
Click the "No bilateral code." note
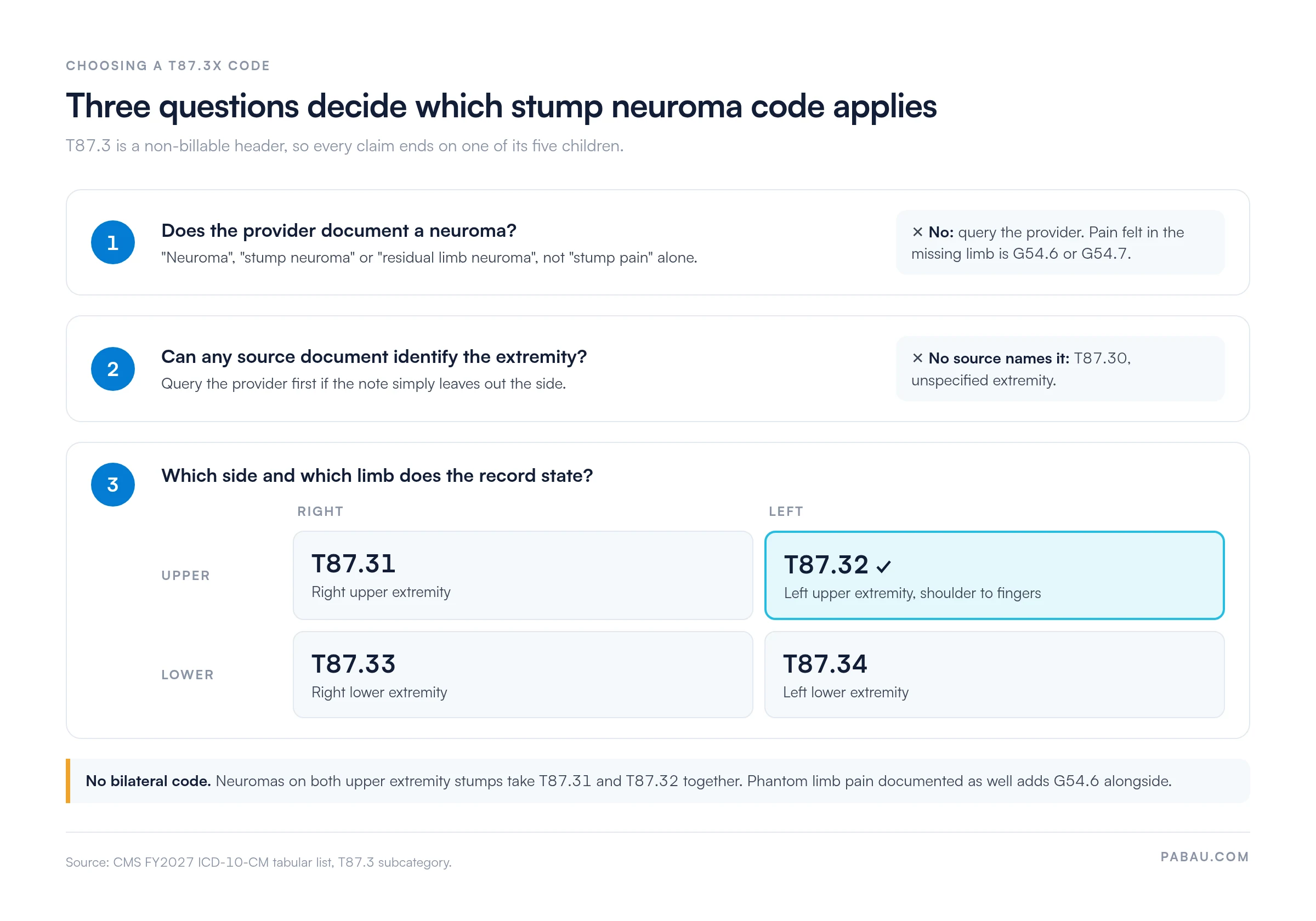[x=657, y=781]
